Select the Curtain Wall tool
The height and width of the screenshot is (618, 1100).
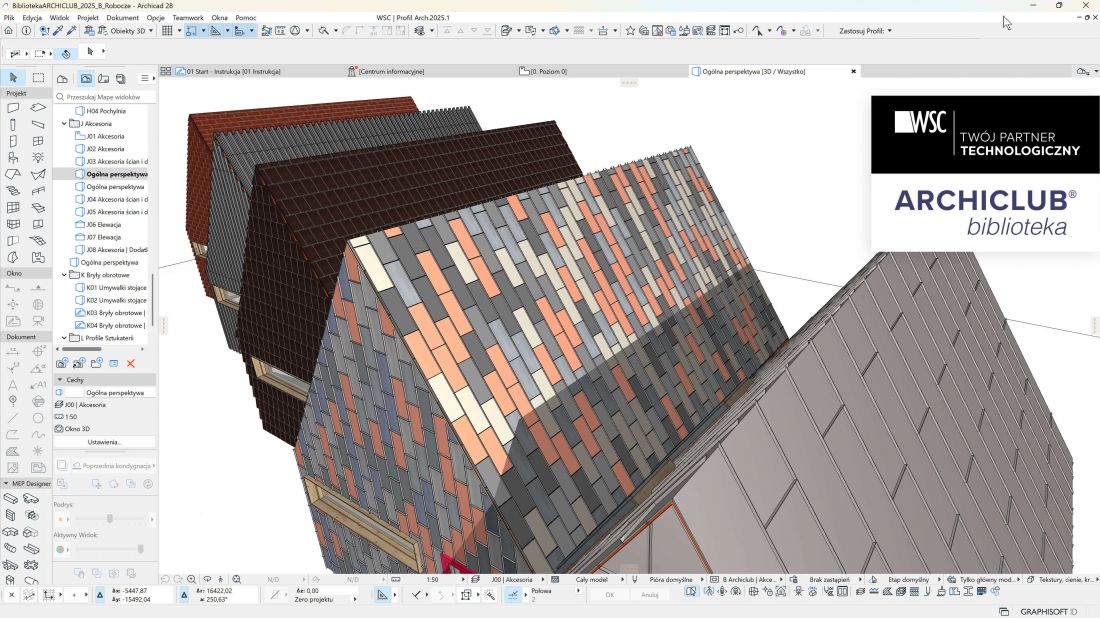13,208
